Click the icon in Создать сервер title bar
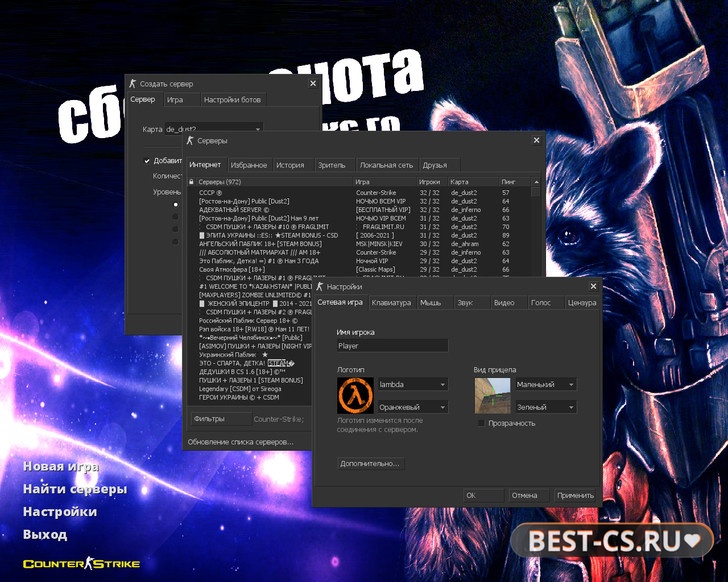 (133, 84)
